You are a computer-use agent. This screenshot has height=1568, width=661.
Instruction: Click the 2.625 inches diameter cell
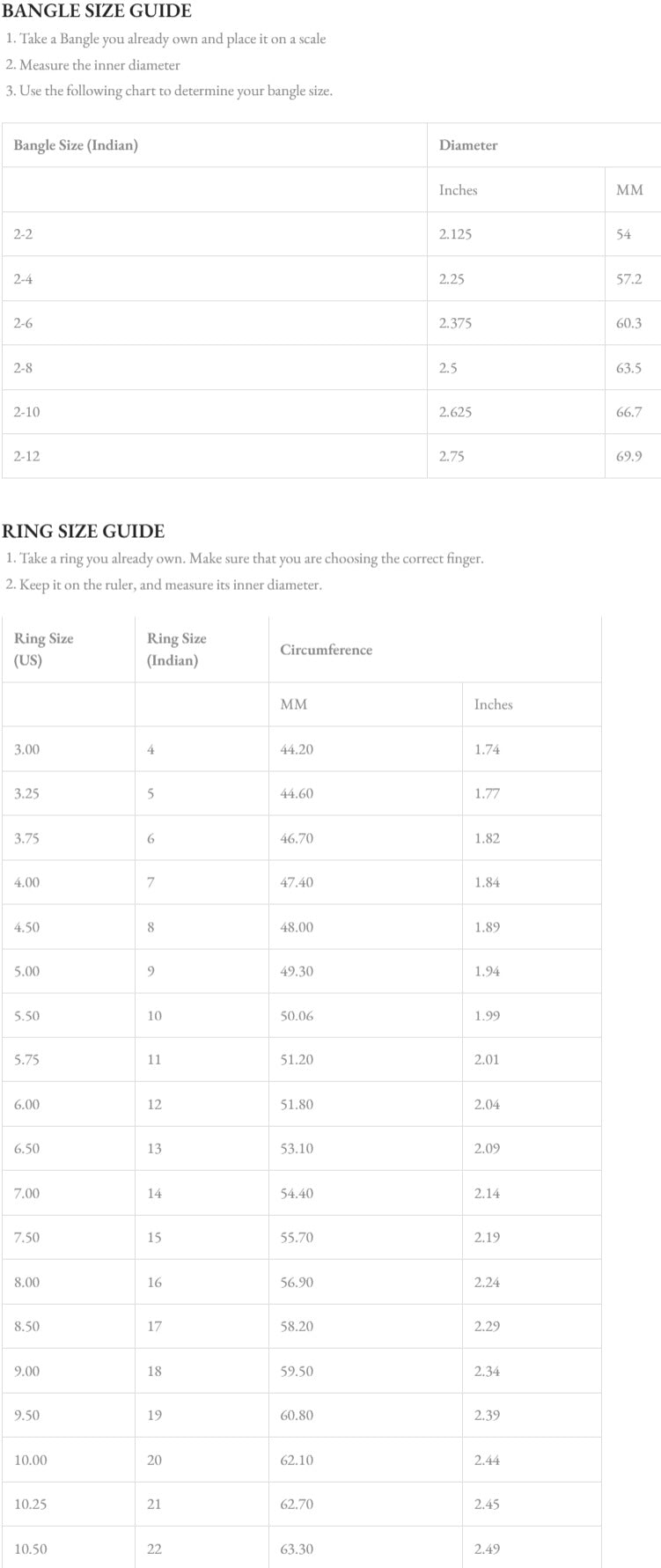[x=455, y=412]
